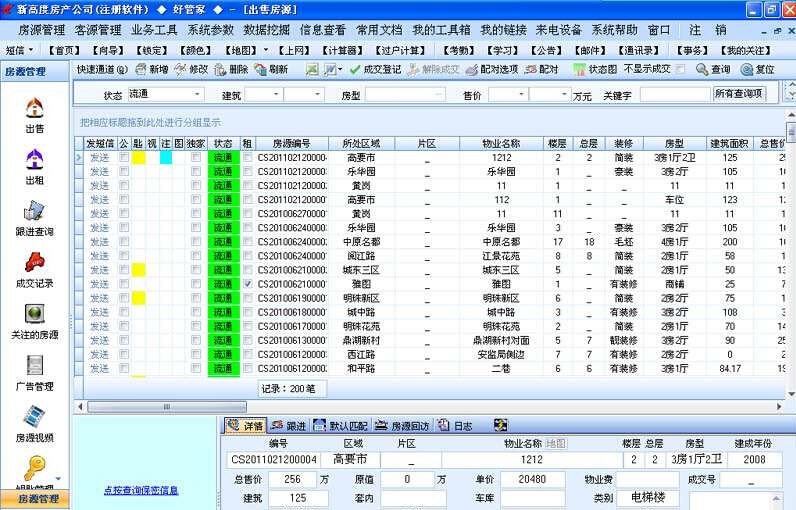Click the 快速通道 toolbar item
This screenshot has height=510, width=796.
tap(102, 69)
